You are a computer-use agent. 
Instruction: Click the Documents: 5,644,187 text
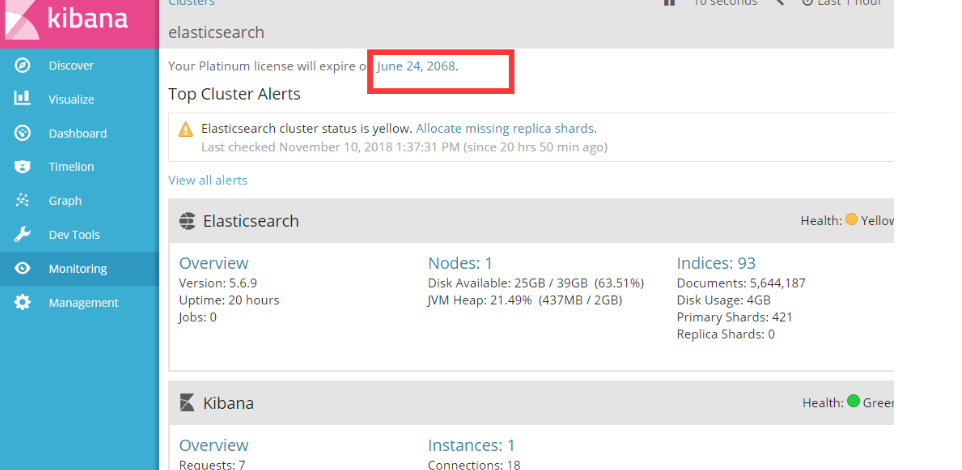point(741,283)
